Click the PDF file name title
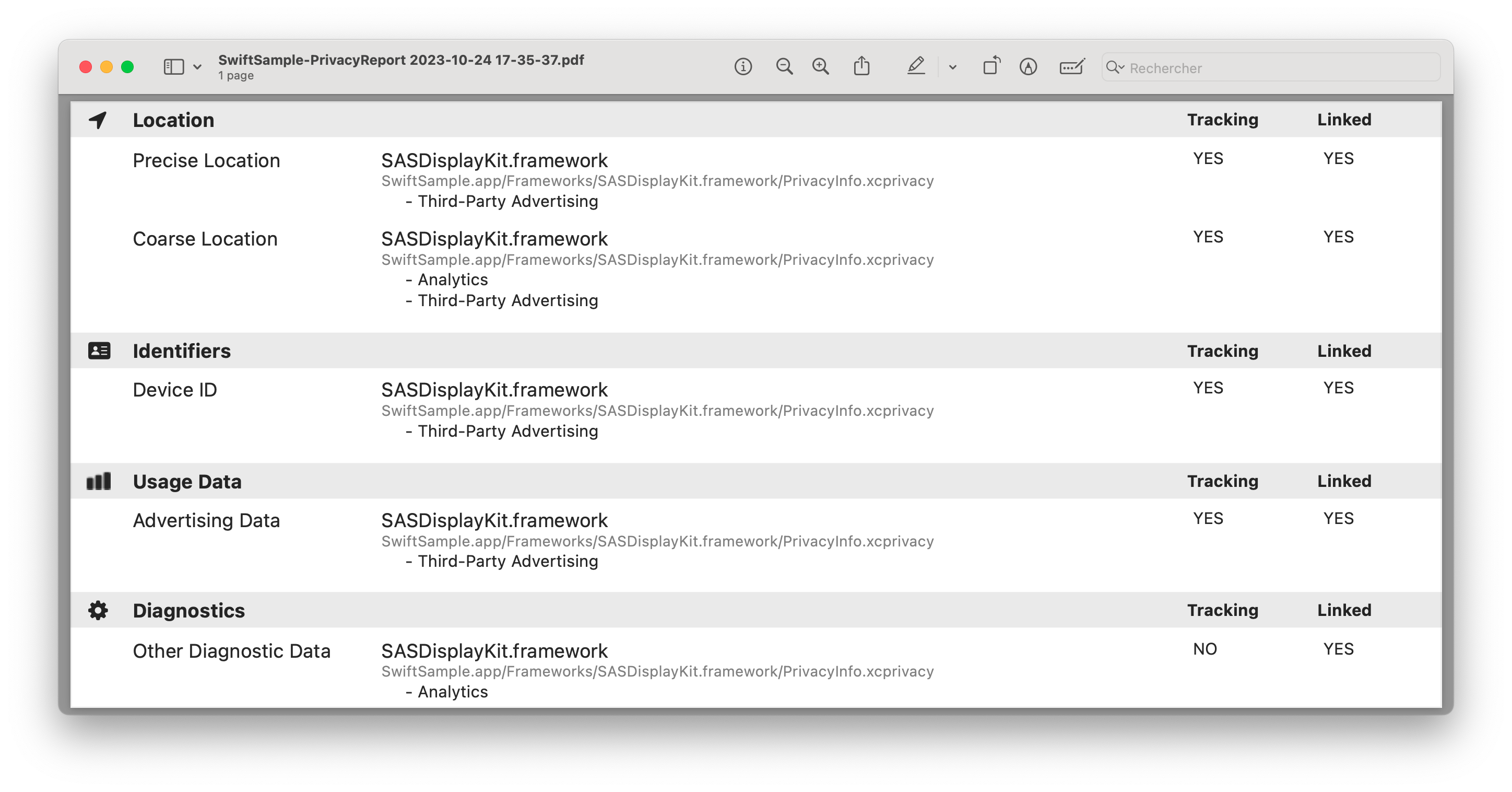The image size is (1512, 792). pos(401,60)
